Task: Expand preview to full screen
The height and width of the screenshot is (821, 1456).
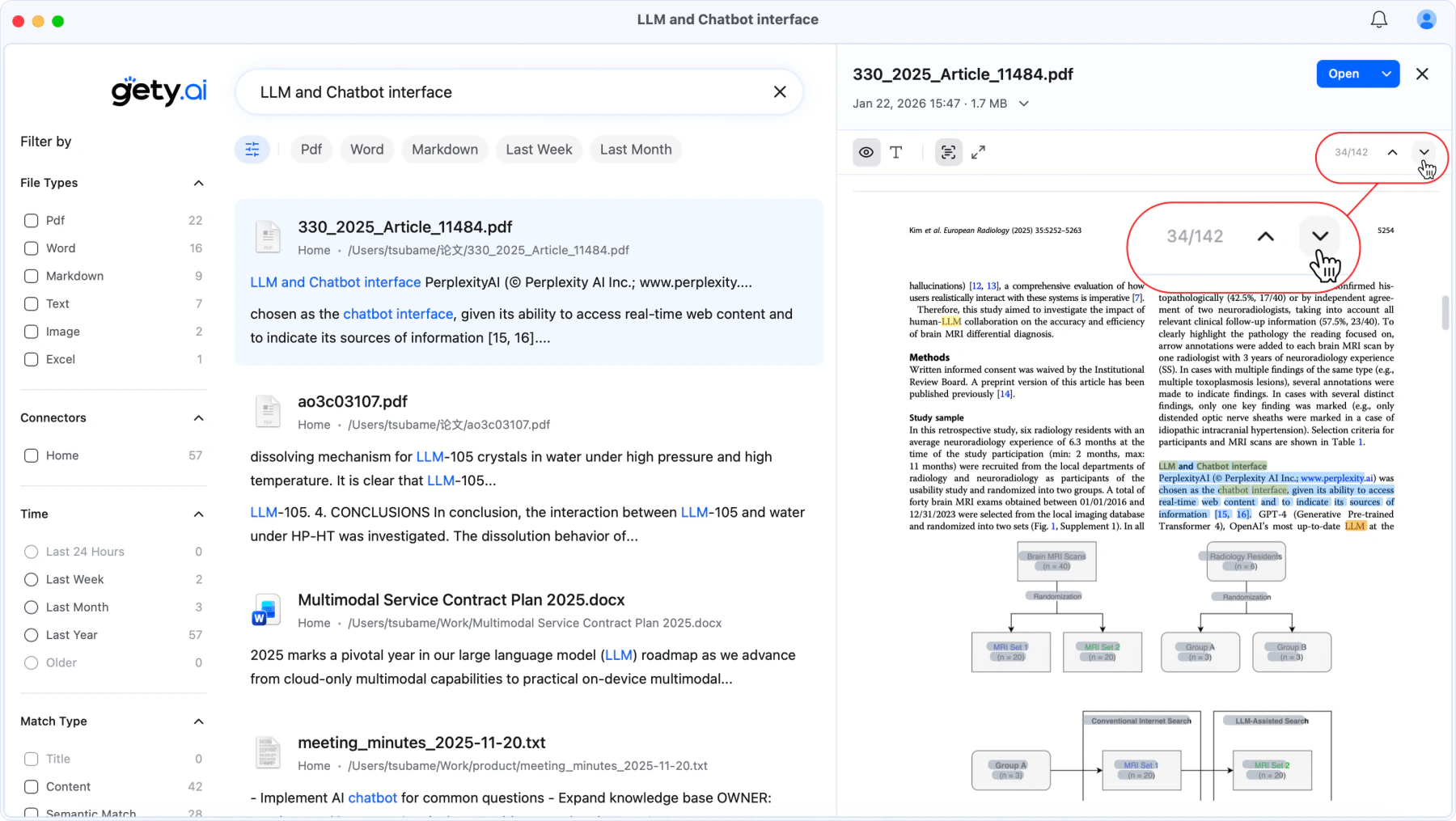Action: [979, 152]
